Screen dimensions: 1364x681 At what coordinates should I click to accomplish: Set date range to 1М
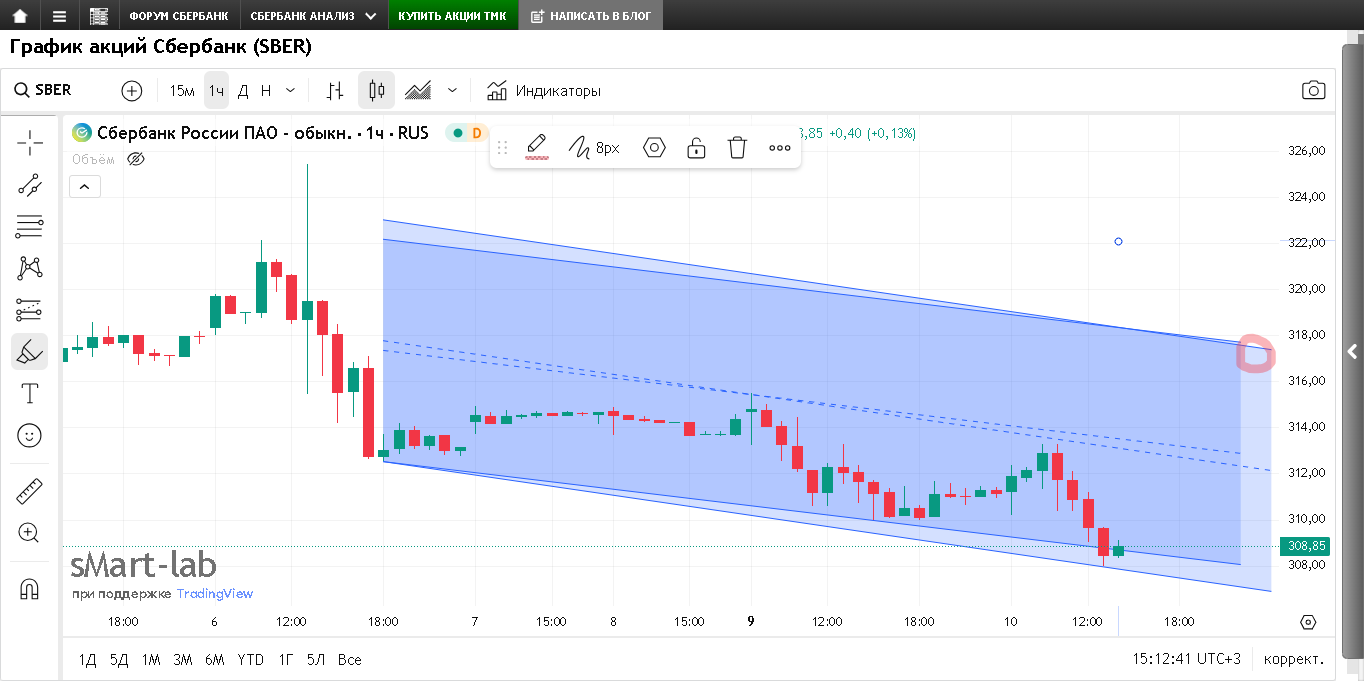[x=150, y=660]
